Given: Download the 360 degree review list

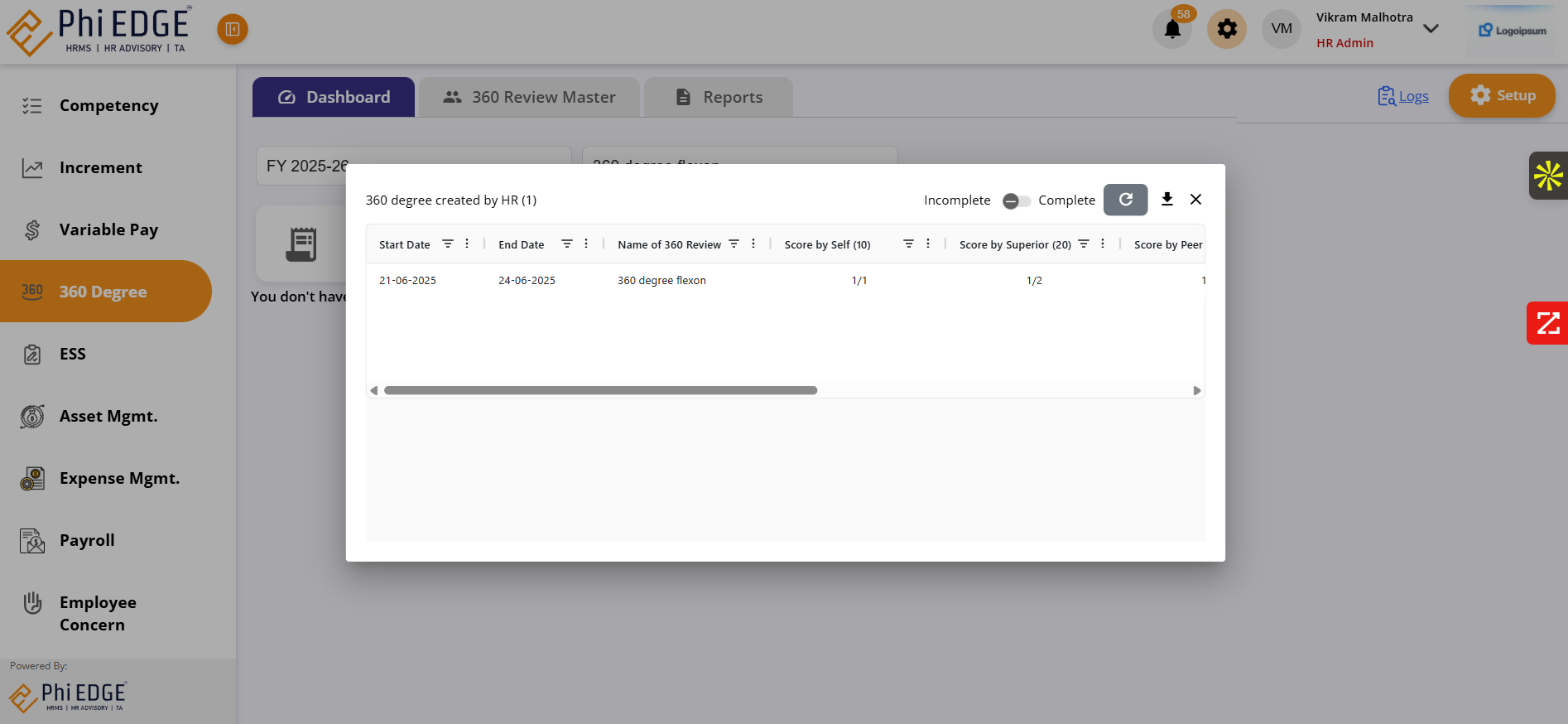Looking at the screenshot, I should 1166,200.
